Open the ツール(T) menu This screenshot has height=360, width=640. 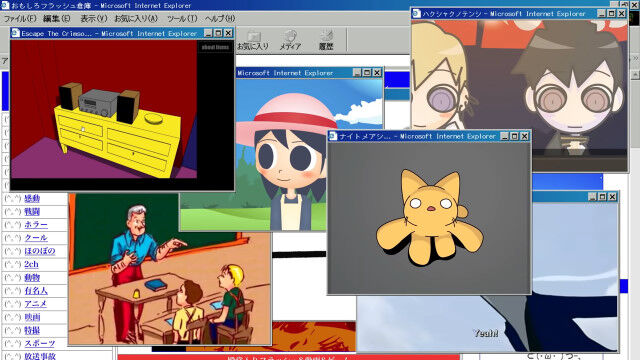[x=182, y=19]
